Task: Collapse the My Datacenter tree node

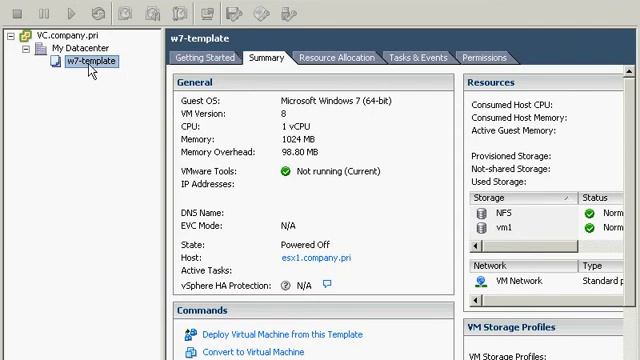Action: [x=26, y=49]
